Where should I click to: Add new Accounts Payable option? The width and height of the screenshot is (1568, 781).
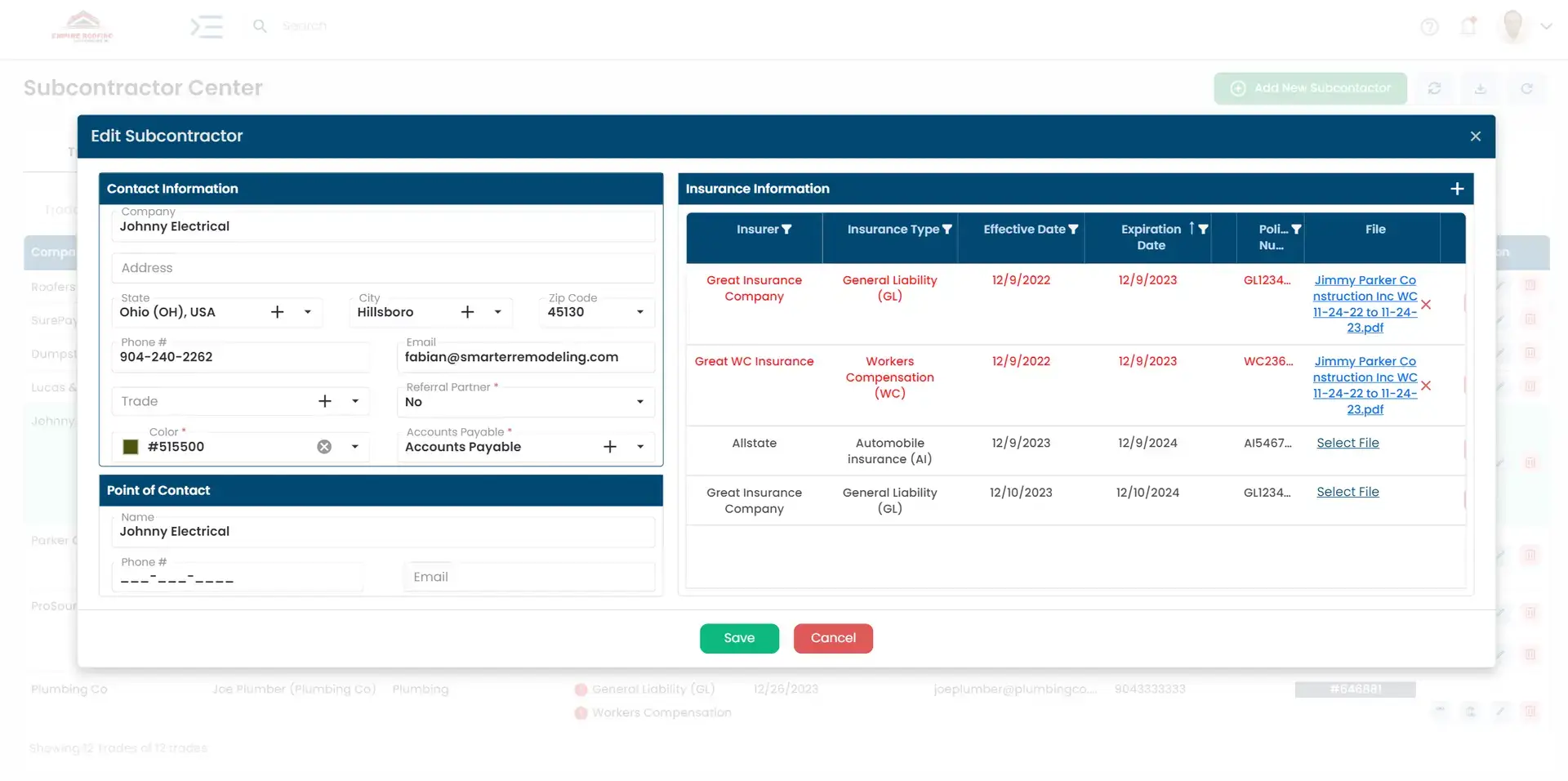point(610,447)
